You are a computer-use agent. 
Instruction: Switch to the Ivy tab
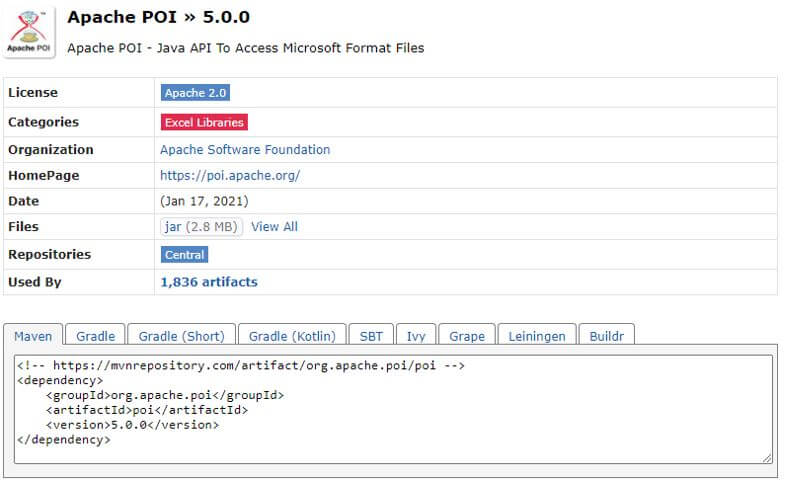(x=415, y=336)
